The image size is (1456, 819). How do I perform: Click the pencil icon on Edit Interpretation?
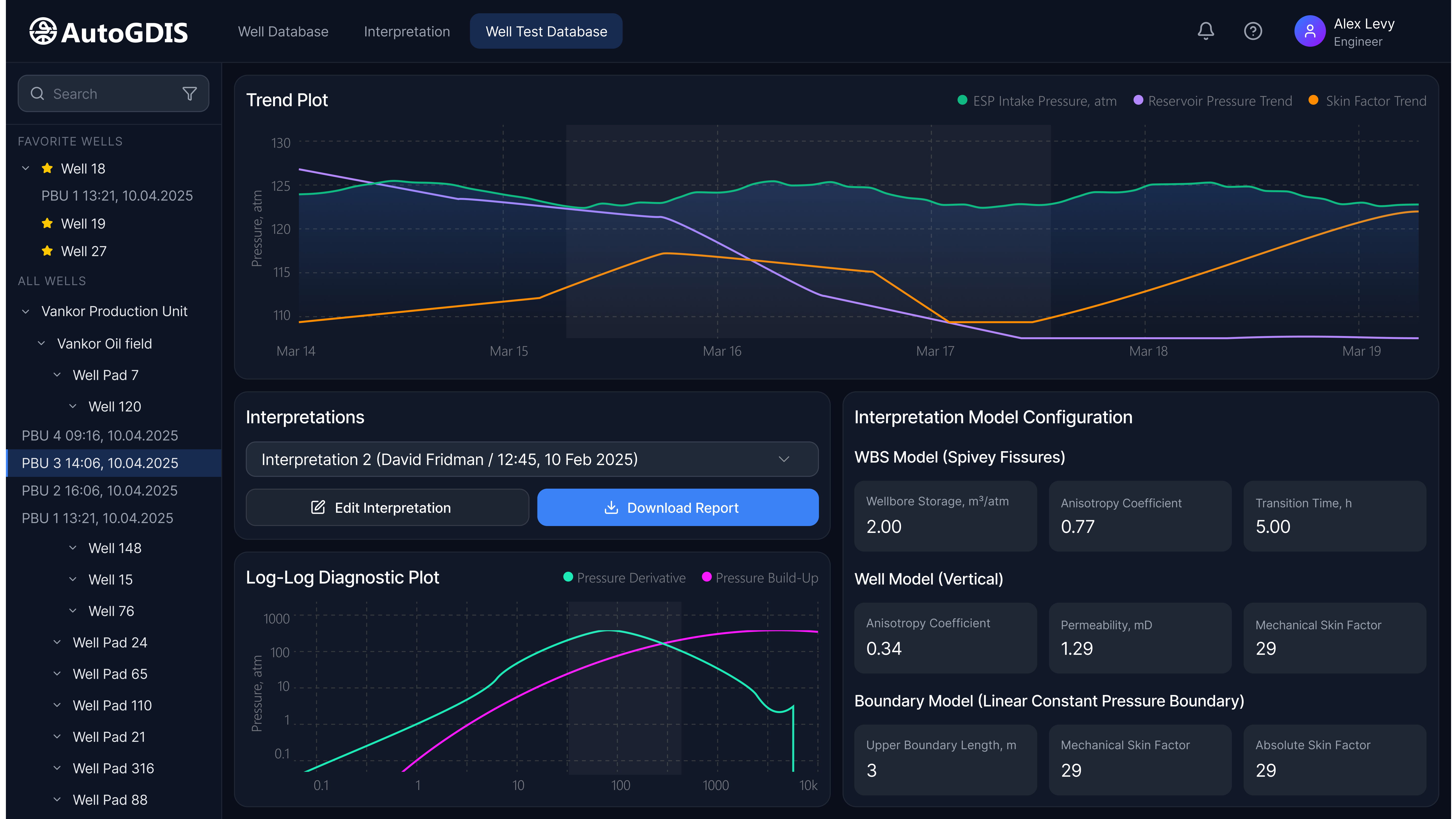point(318,507)
